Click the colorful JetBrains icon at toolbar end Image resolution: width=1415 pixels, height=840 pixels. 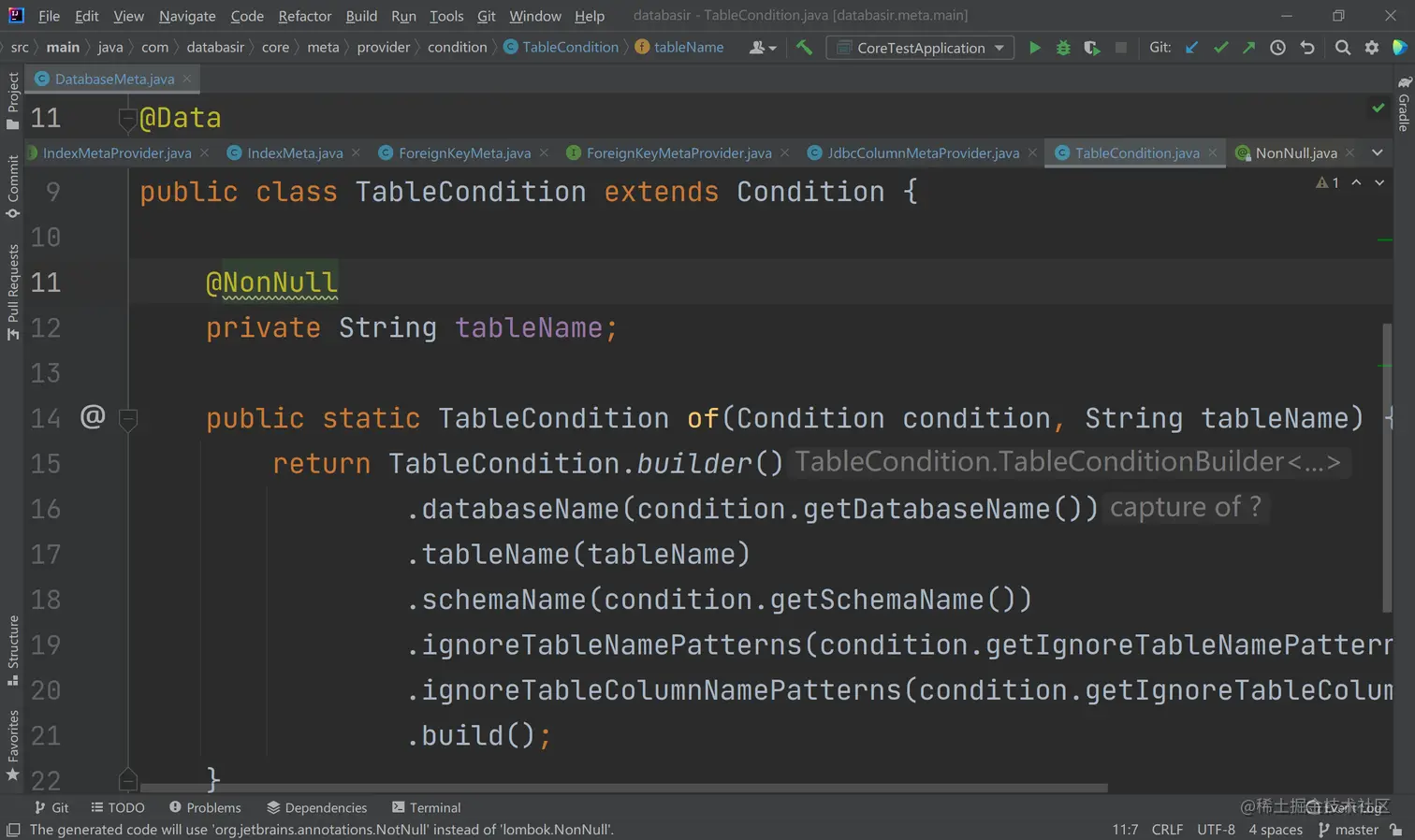1400,48
